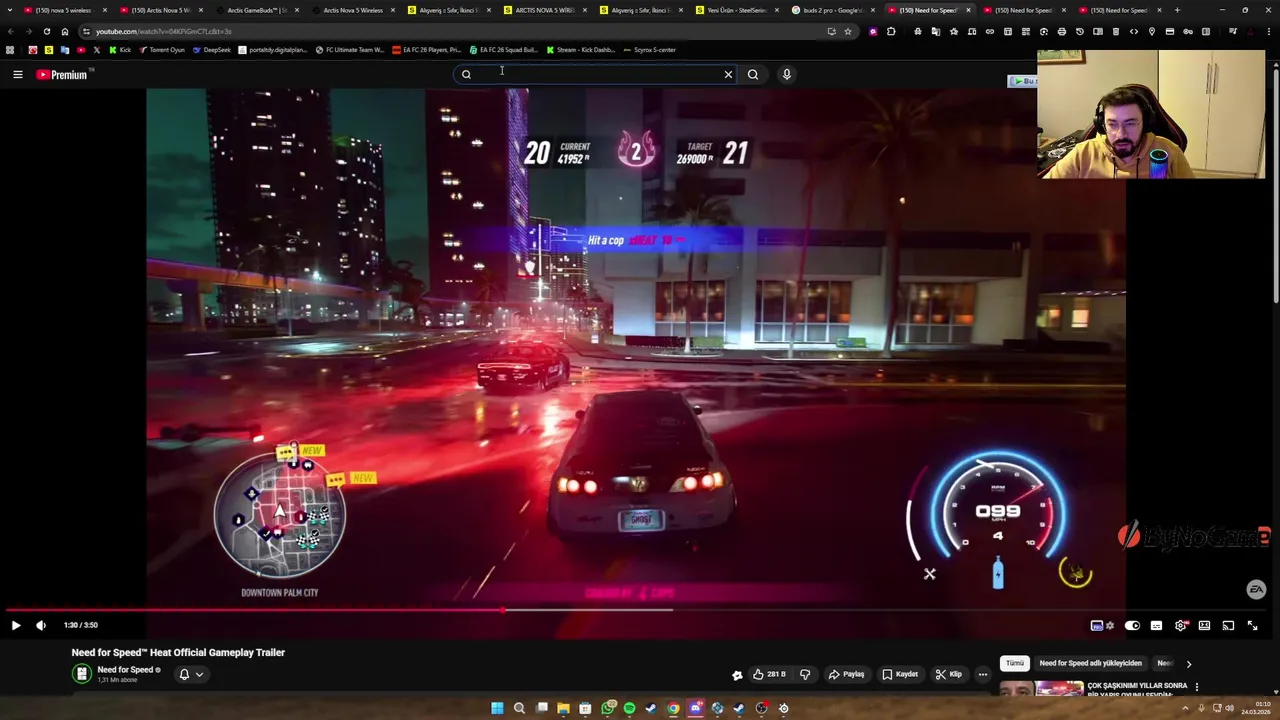Open the three-dot more actions menu
This screenshot has width=1280, height=720.
coord(983,674)
